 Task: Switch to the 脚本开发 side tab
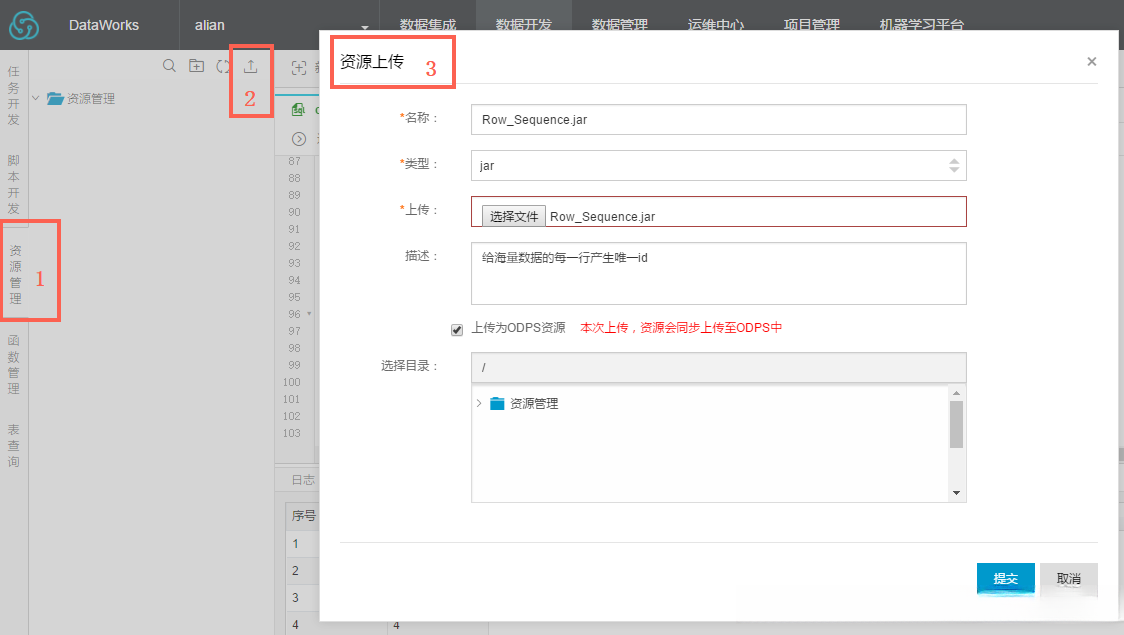(14, 184)
